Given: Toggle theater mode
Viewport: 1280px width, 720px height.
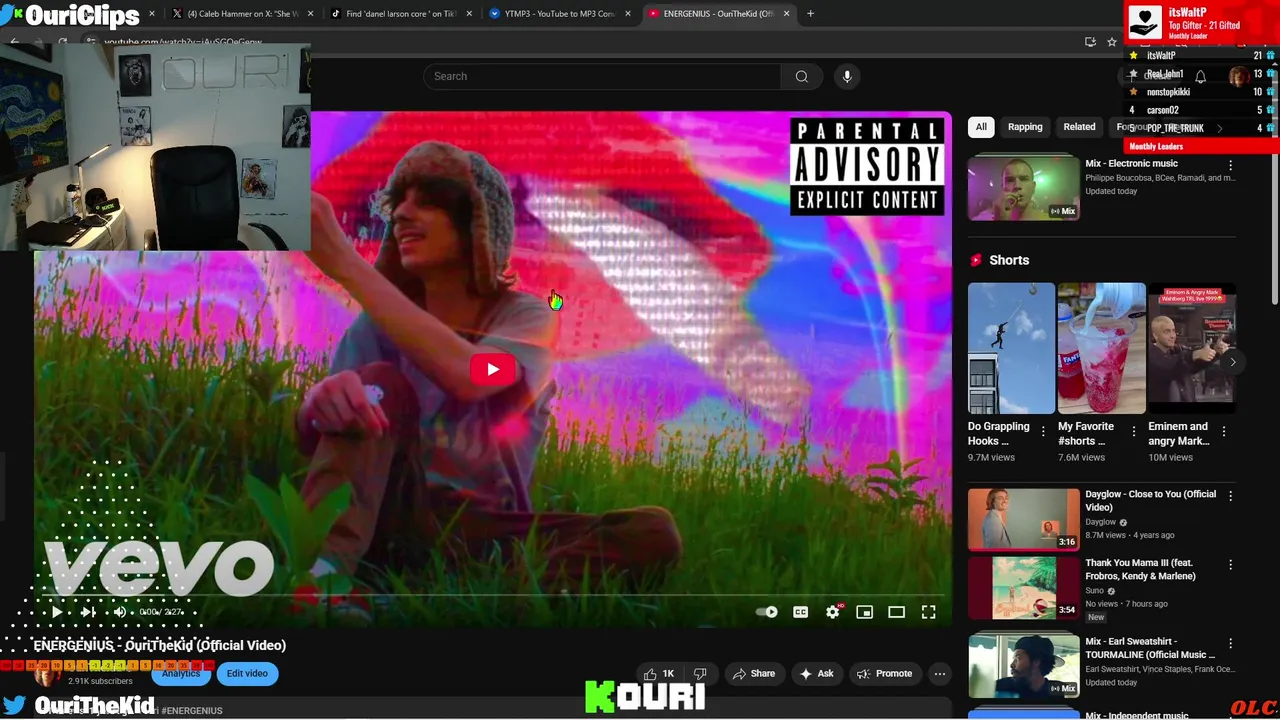Looking at the screenshot, I should coord(896,612).
